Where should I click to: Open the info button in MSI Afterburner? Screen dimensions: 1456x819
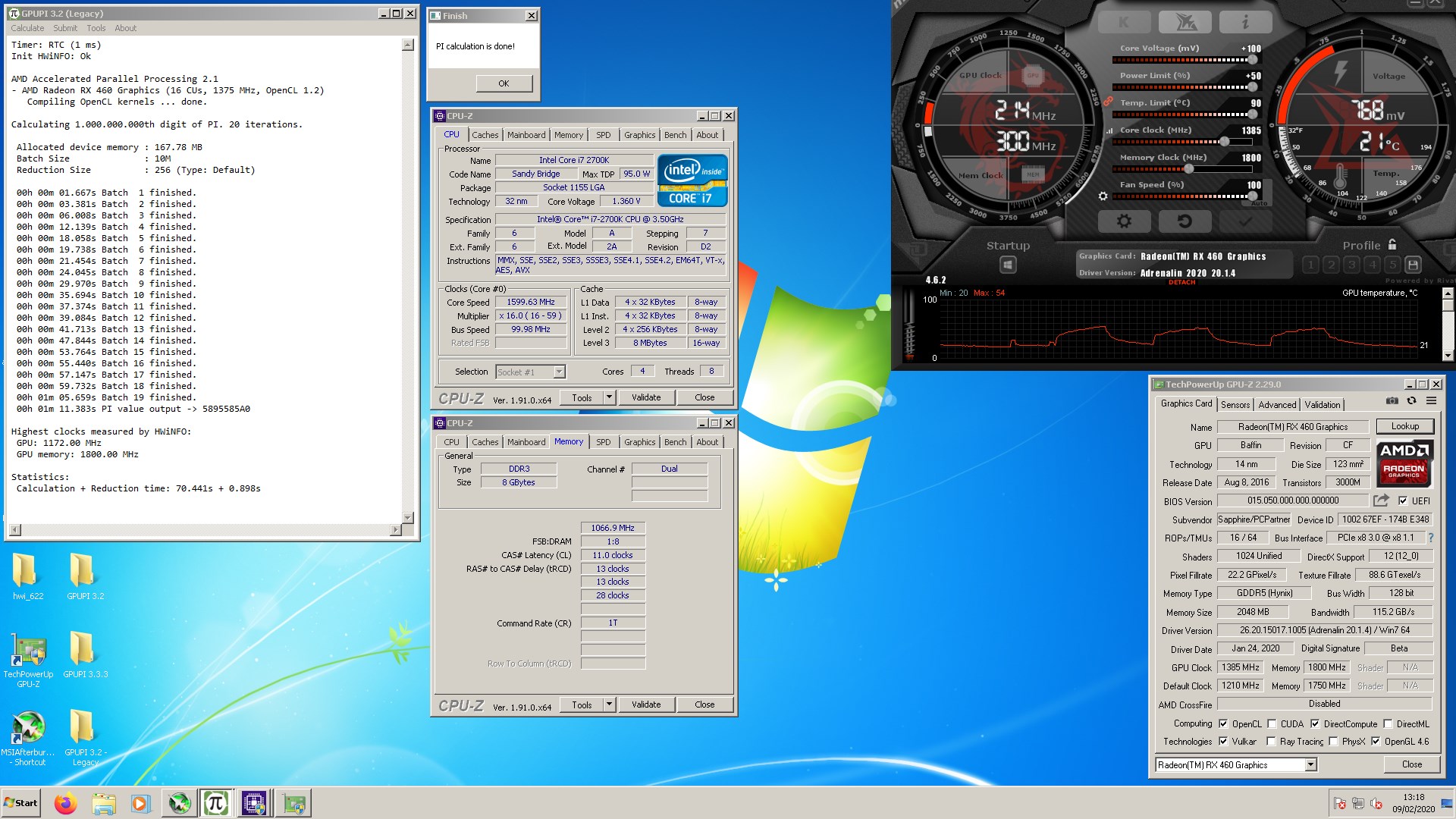(1245, 23)
